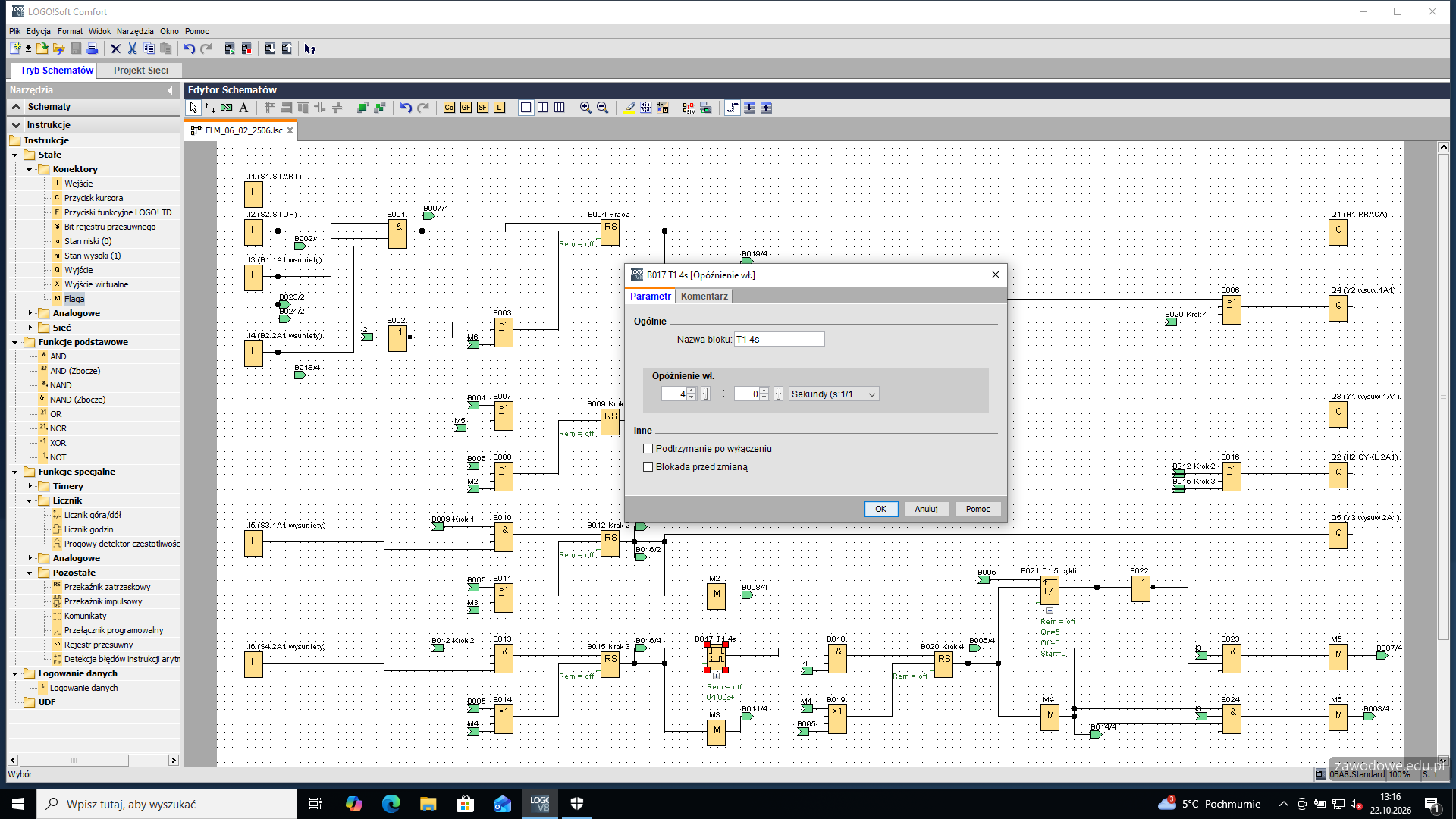Image resolution: width=1456 pixels, height=819 pixels.
Task: Expand the Timery tree node
Action: [x=30, y=487]
